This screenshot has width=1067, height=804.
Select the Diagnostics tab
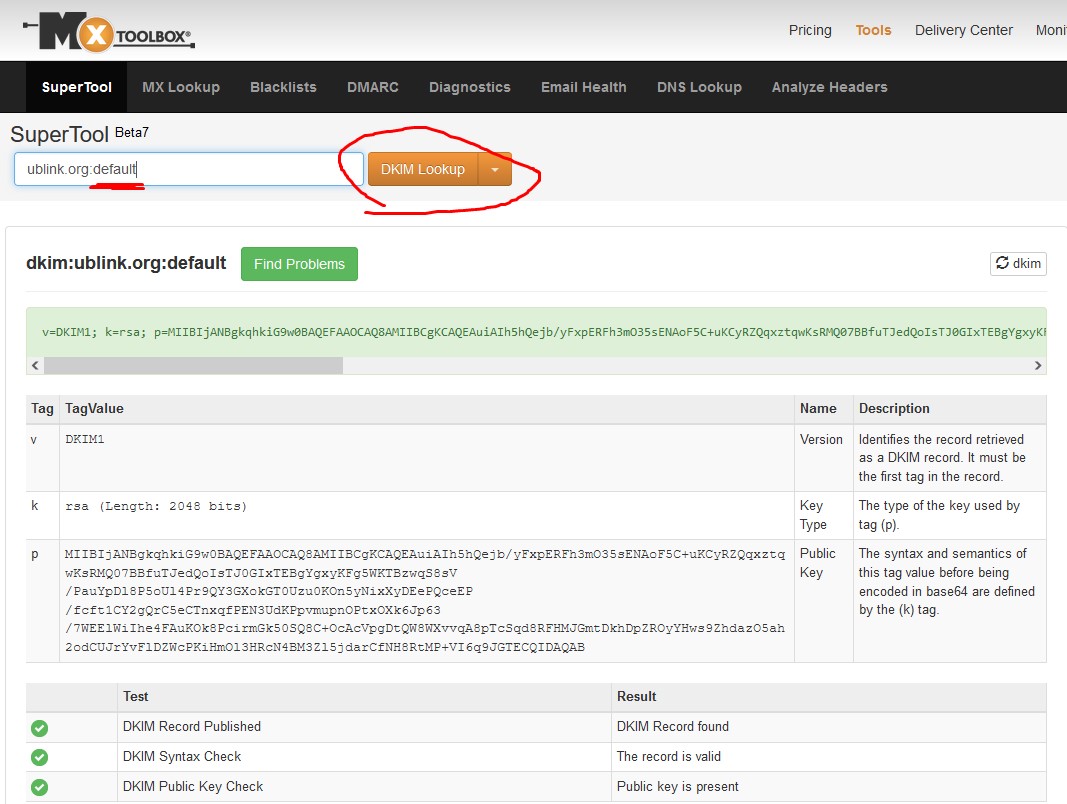point(470,87)
